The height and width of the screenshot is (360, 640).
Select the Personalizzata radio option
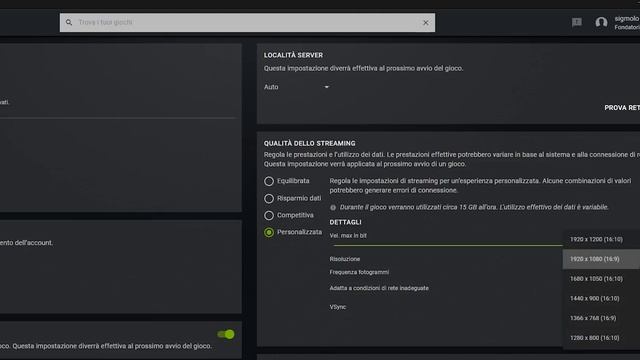269,232
